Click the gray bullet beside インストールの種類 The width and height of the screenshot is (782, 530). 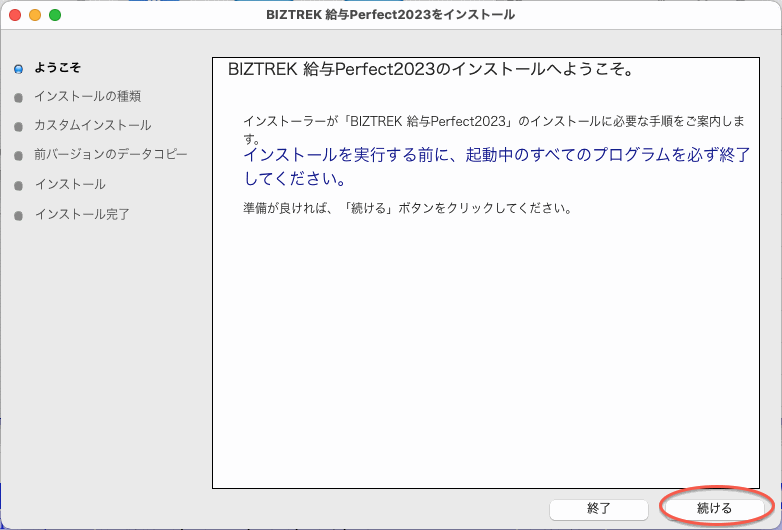pyautogui.click(x=18, y=98)
